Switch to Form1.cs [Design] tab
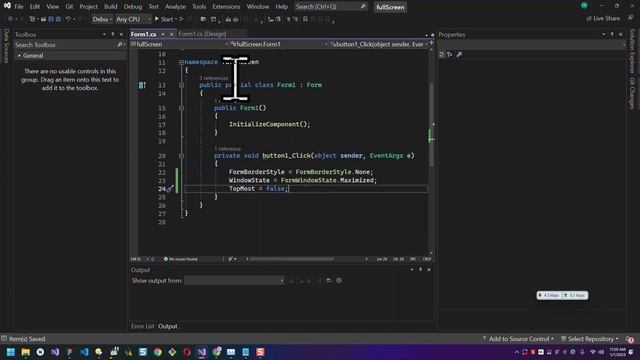Image resolution: width=640 pixels, height=360 pixels. tap(202, 34)
